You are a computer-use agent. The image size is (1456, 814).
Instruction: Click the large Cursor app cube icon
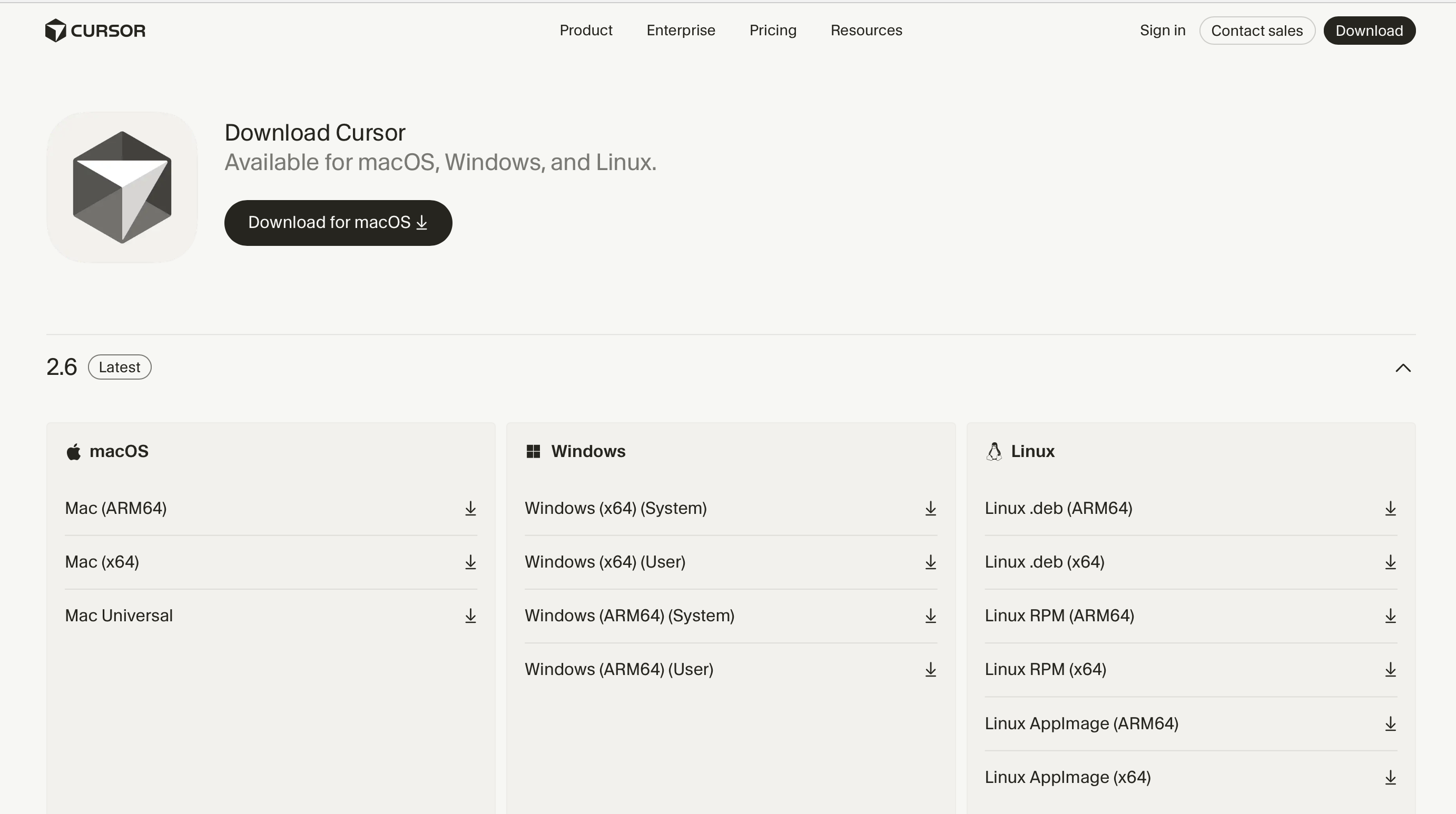coord(122,187)
